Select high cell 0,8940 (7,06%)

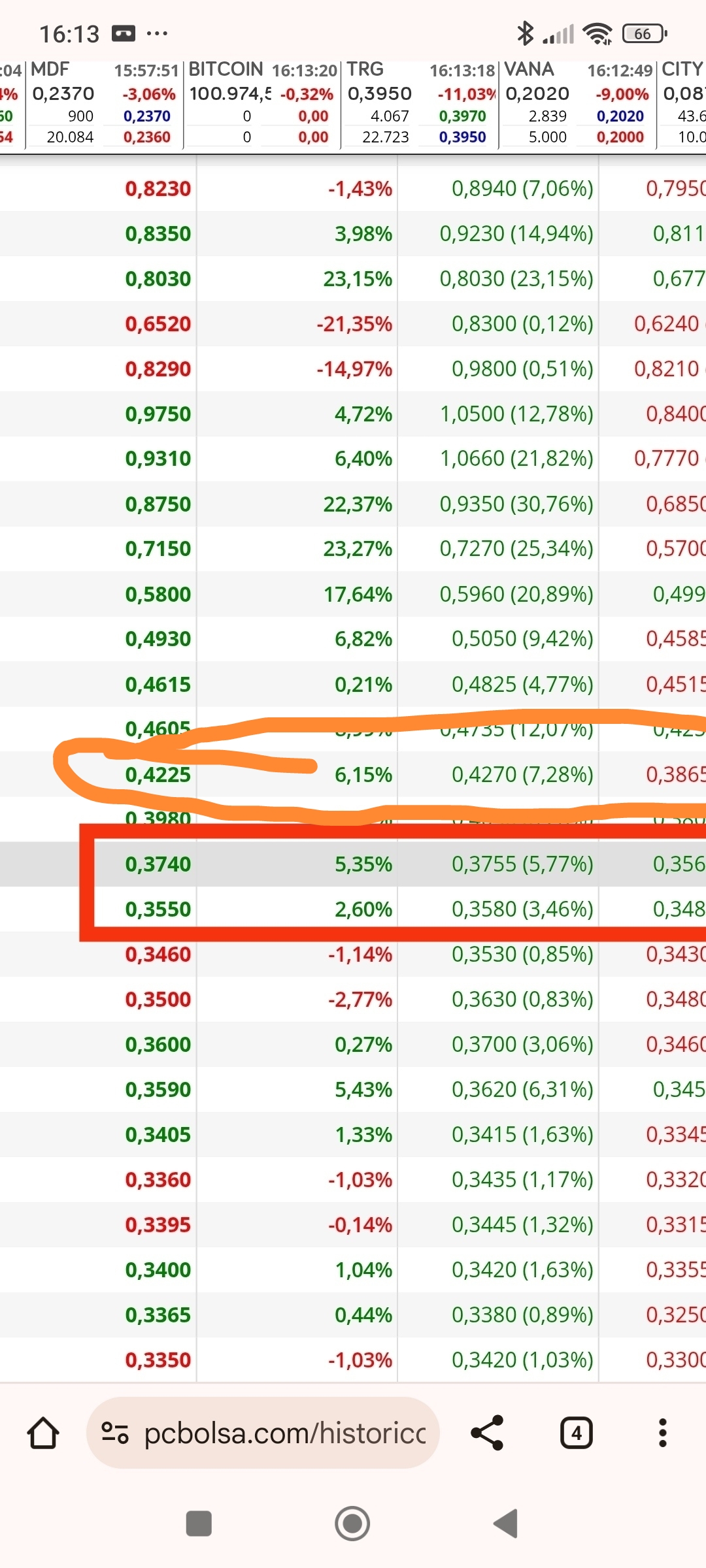[522, 189]
